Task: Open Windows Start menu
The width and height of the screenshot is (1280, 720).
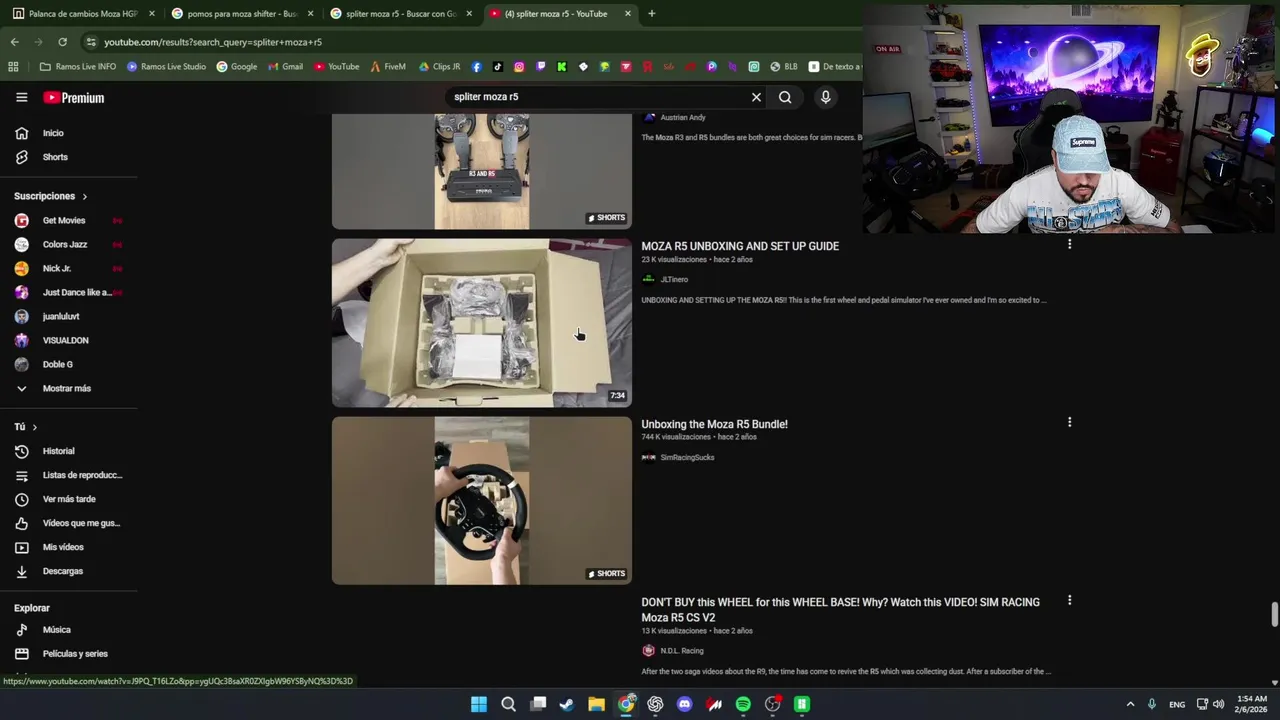Action: click(479, 704)
